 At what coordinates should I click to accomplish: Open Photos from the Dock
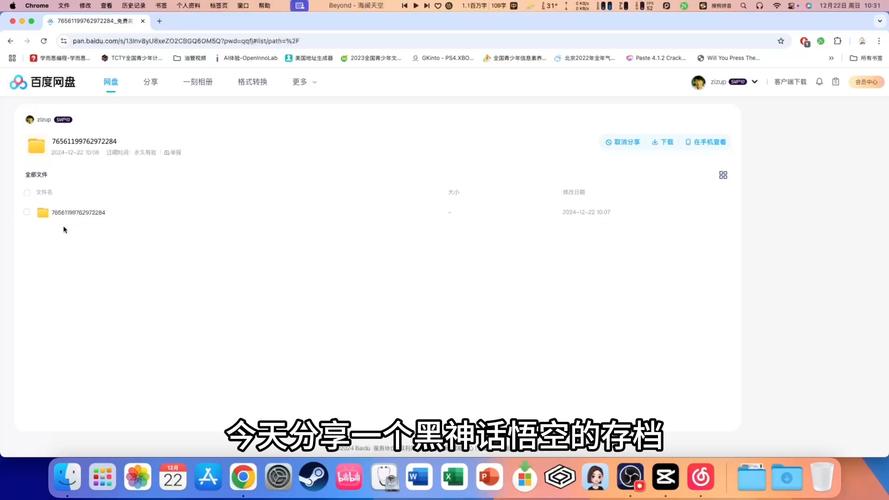(x=138, y=477)
